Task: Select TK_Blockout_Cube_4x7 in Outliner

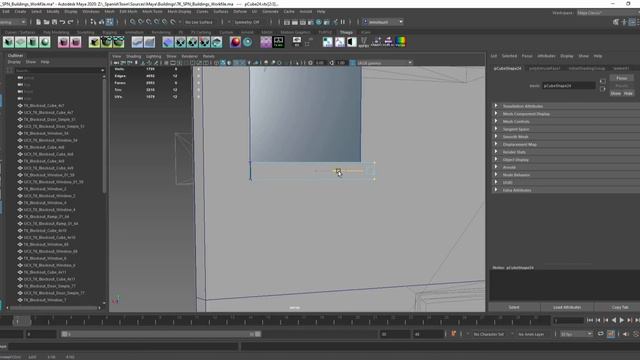Action: pos(43,106)
